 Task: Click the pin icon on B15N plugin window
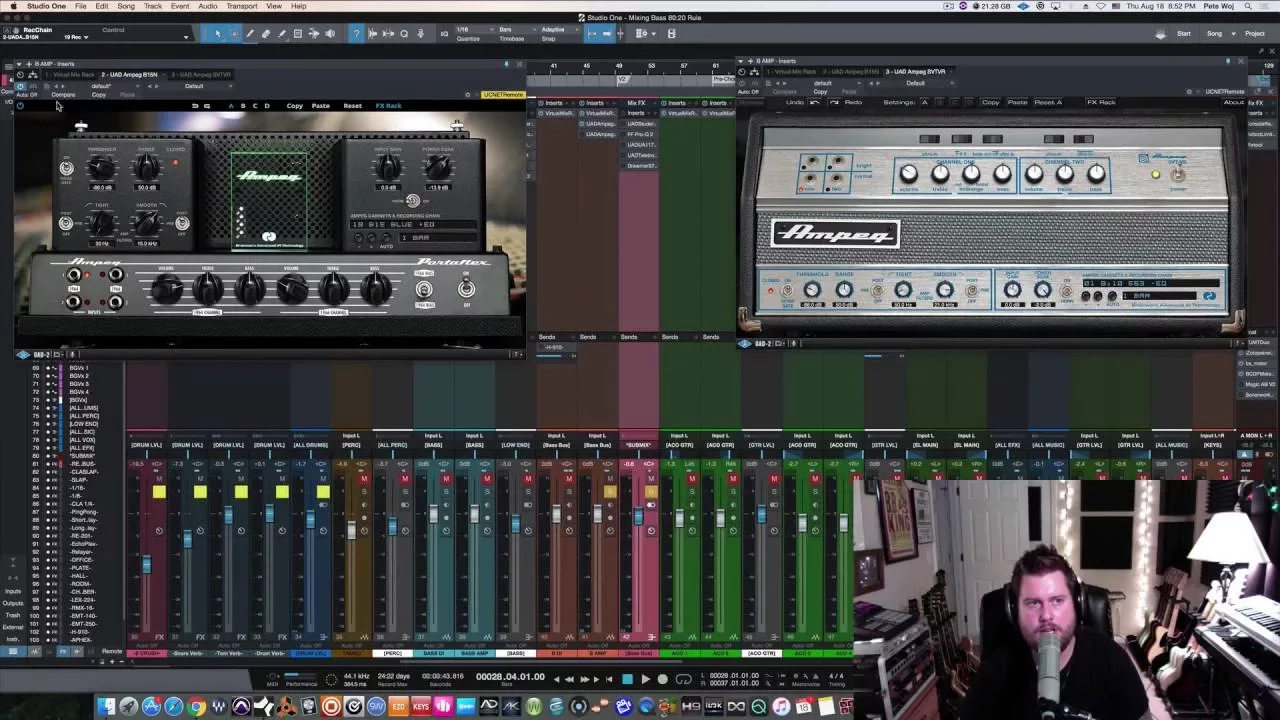506,64
